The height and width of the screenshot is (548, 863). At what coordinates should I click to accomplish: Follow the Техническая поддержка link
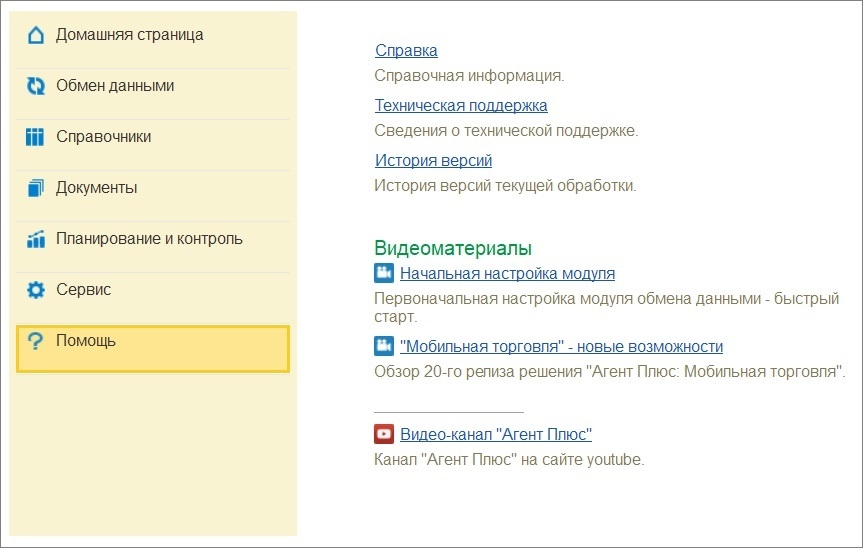[461, 105]
